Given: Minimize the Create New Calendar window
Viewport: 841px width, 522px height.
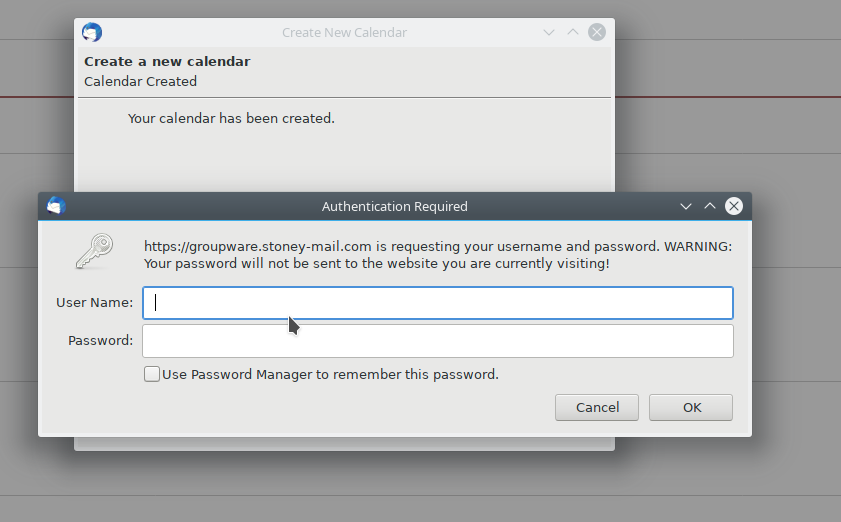Looking at the screenshot, I should [549, 32].
